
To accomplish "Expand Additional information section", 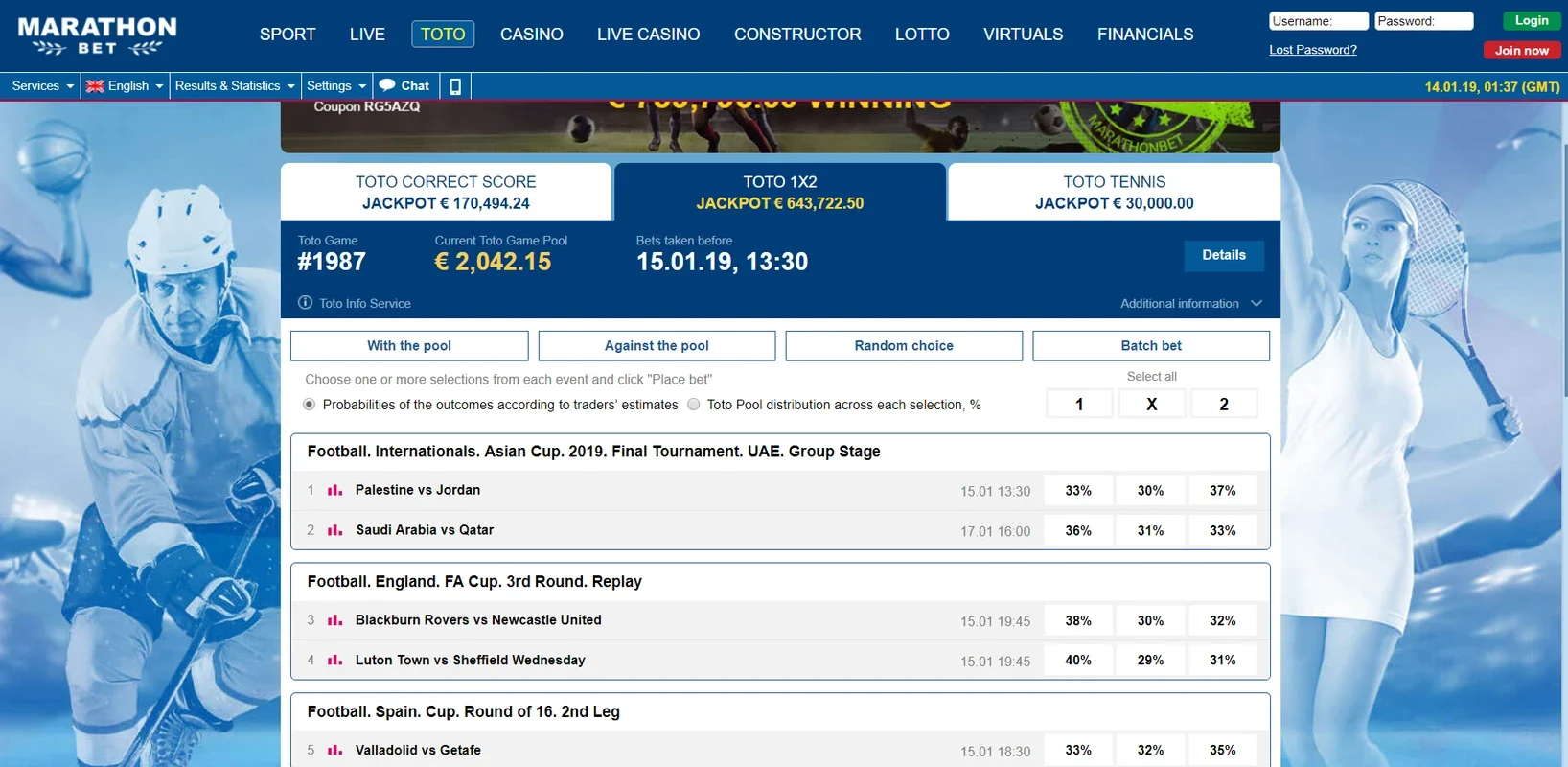I will (1191, 303).
